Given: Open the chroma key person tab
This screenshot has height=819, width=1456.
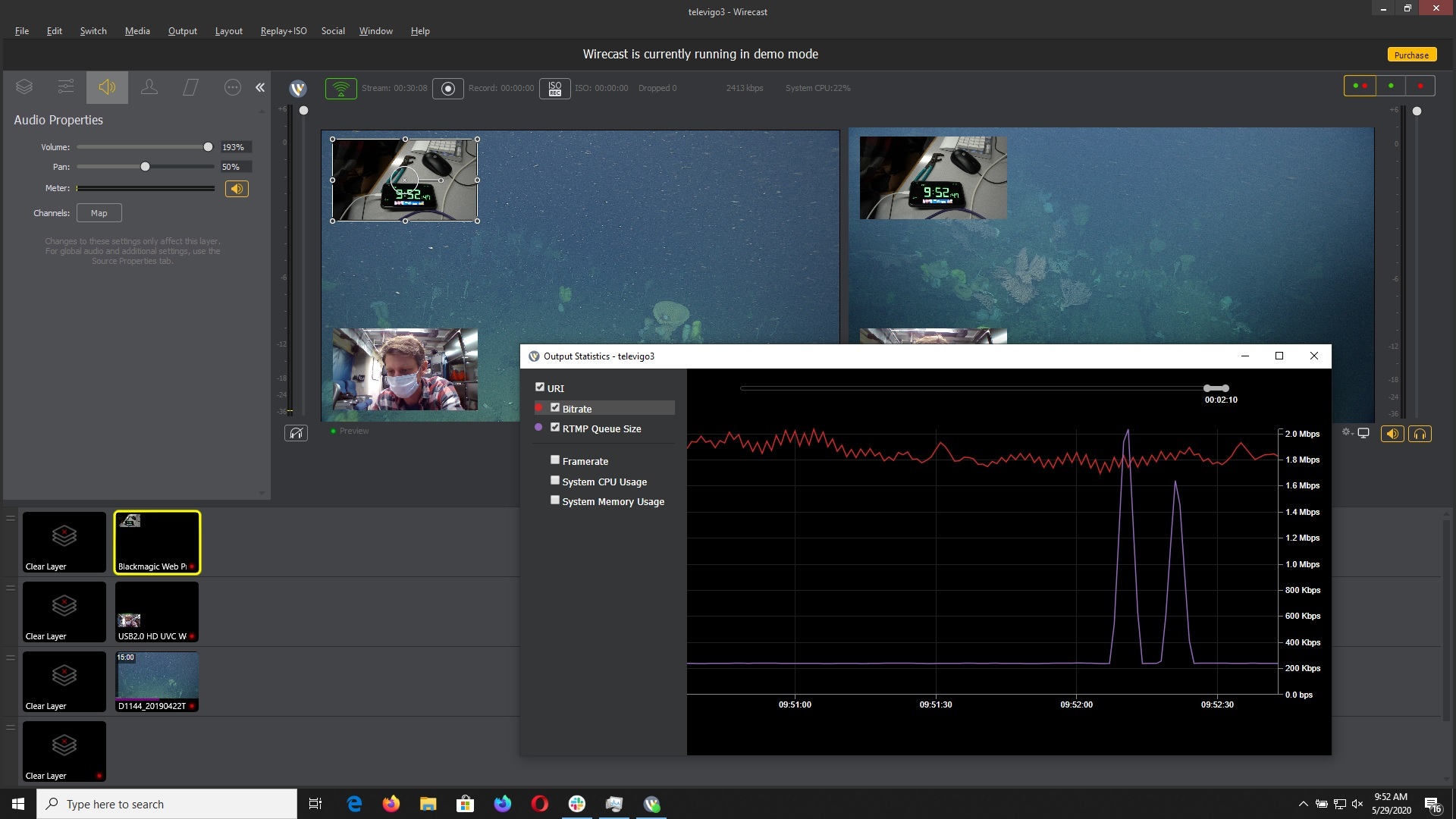Looking at the screenshot, I should coord(149,87).
